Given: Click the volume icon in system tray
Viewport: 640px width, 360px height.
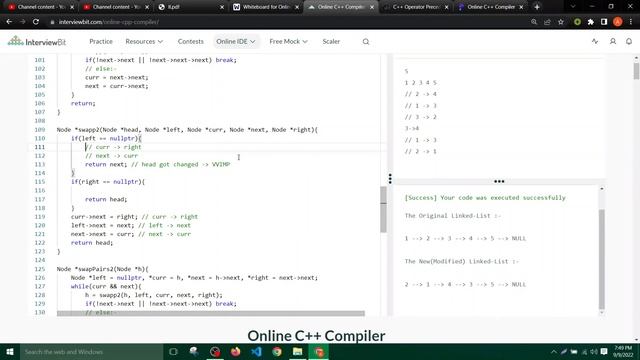Looking at the screenshot, I should pos(594,352).
